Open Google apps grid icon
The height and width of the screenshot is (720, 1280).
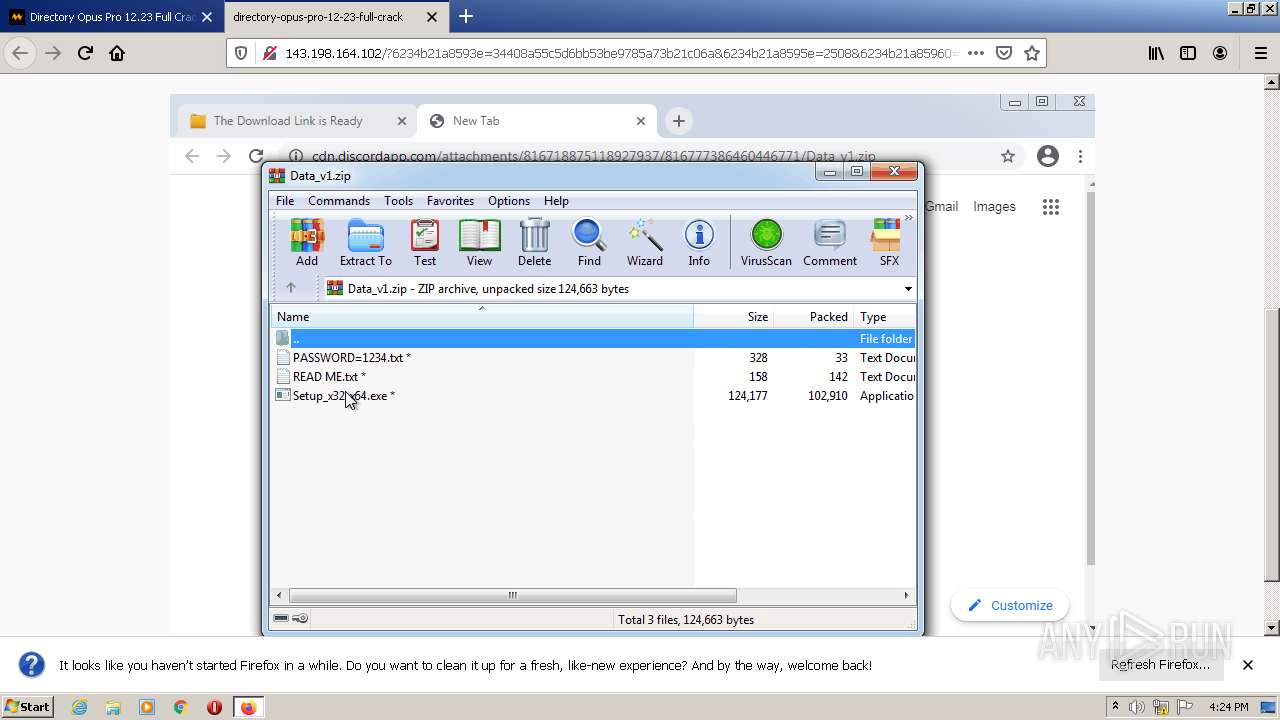(x=1050, y=207)
